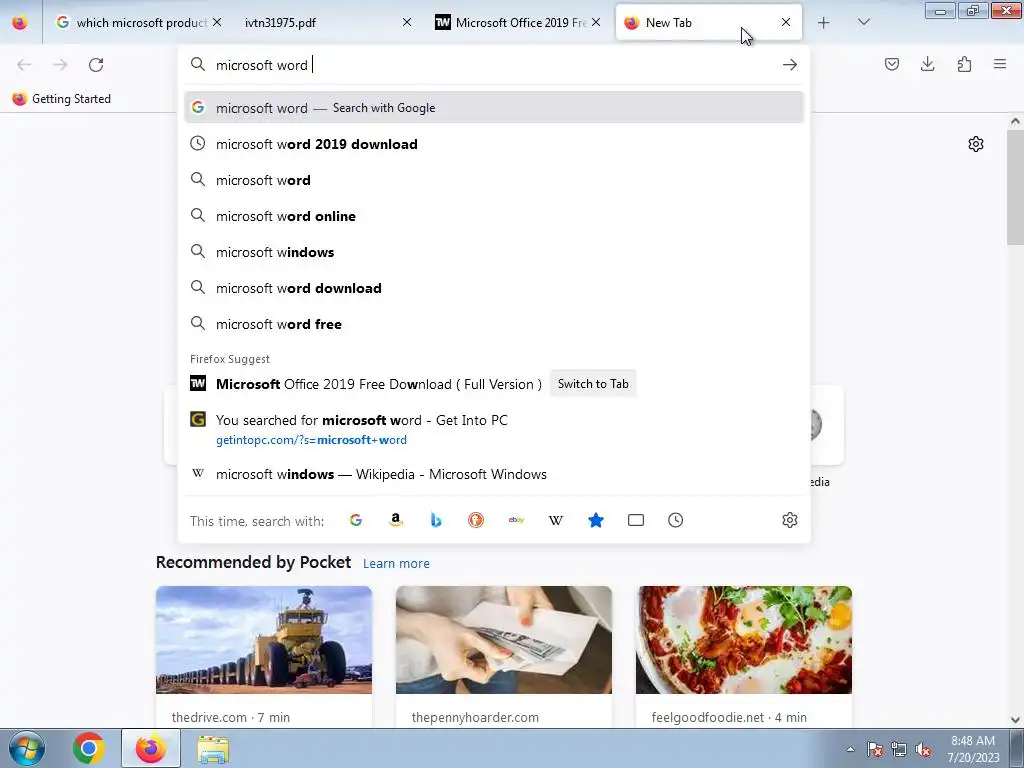Viewport: 1024px width, 768px height.
Task: Open 'You searched for microsoft word' Get Into PC result
Action: 494,429
